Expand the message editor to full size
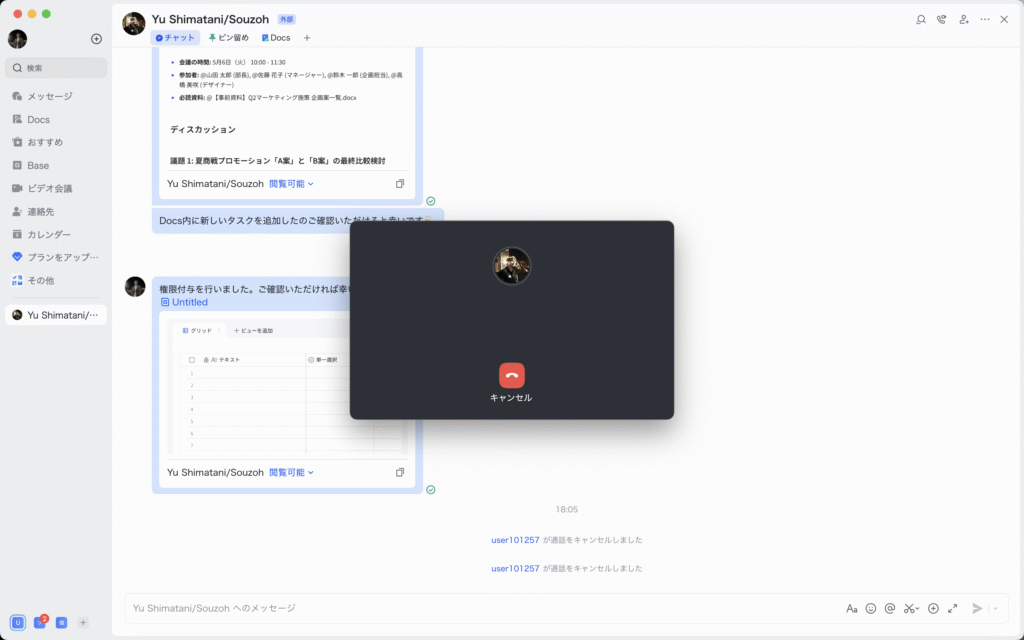 (x=952, y=608)
